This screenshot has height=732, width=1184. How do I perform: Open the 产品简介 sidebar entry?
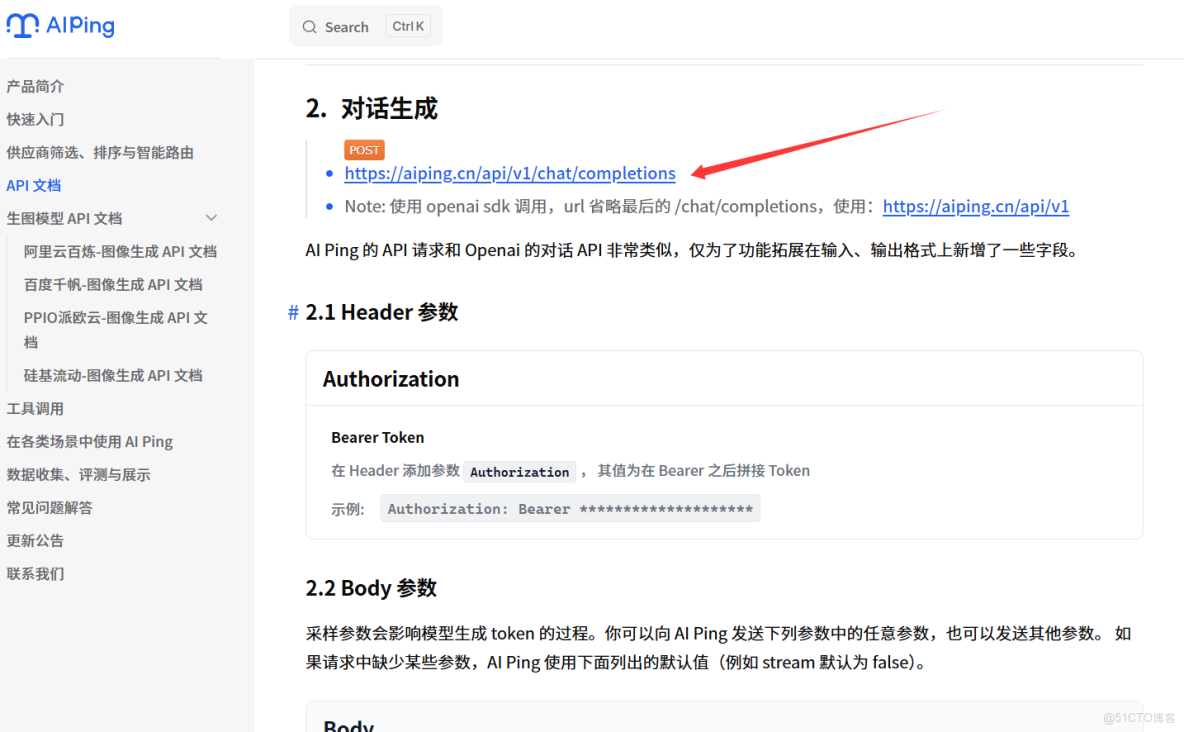coord(36,86)
